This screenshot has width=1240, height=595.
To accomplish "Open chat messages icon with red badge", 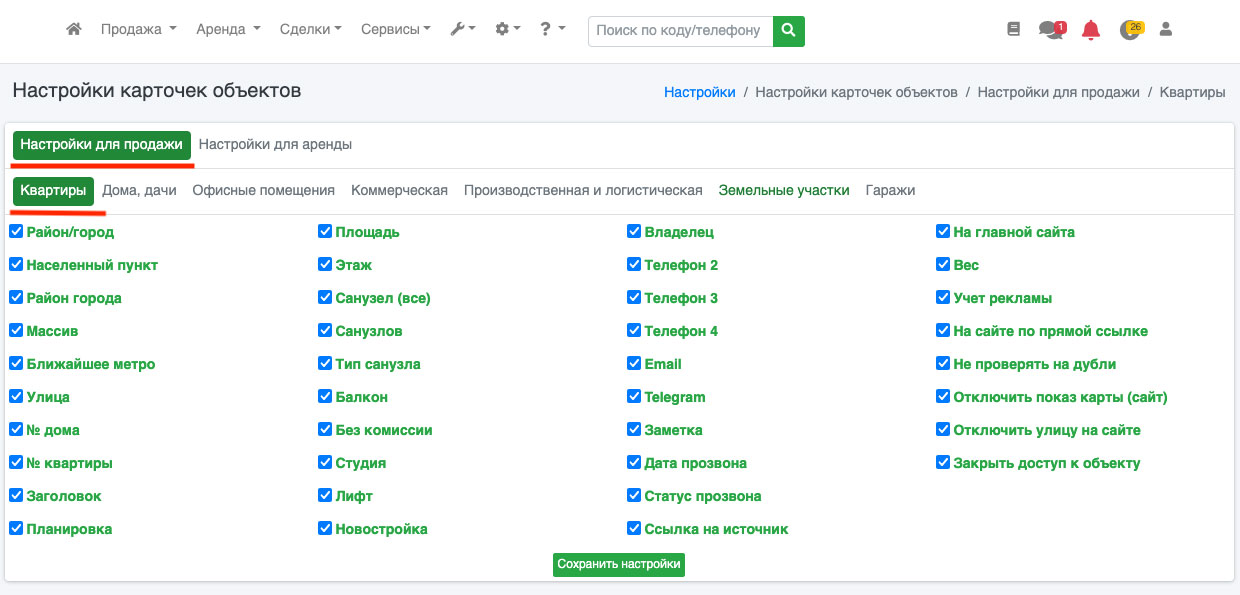I will click(1051, 30).
